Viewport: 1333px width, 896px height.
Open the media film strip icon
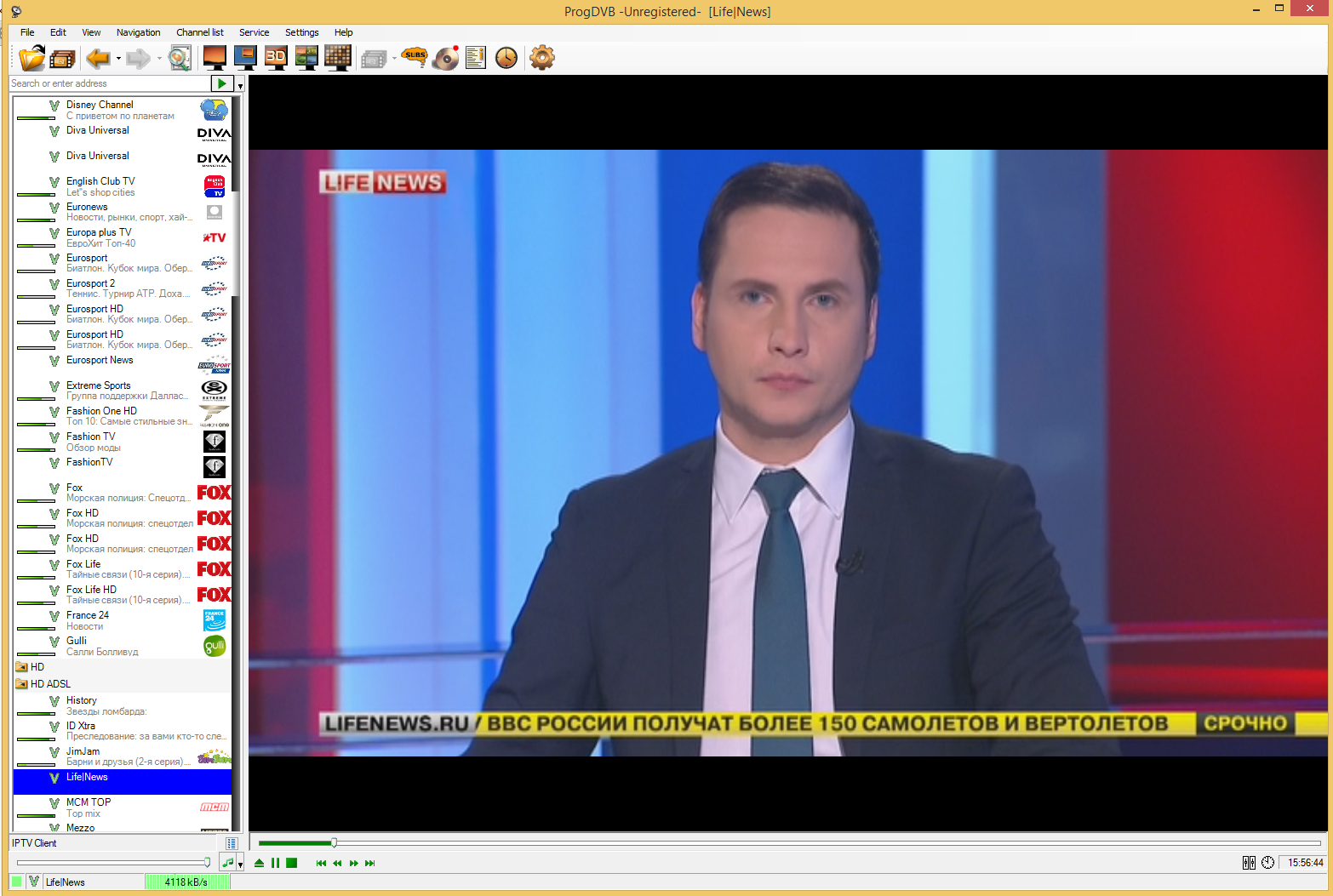click(63, 58)
